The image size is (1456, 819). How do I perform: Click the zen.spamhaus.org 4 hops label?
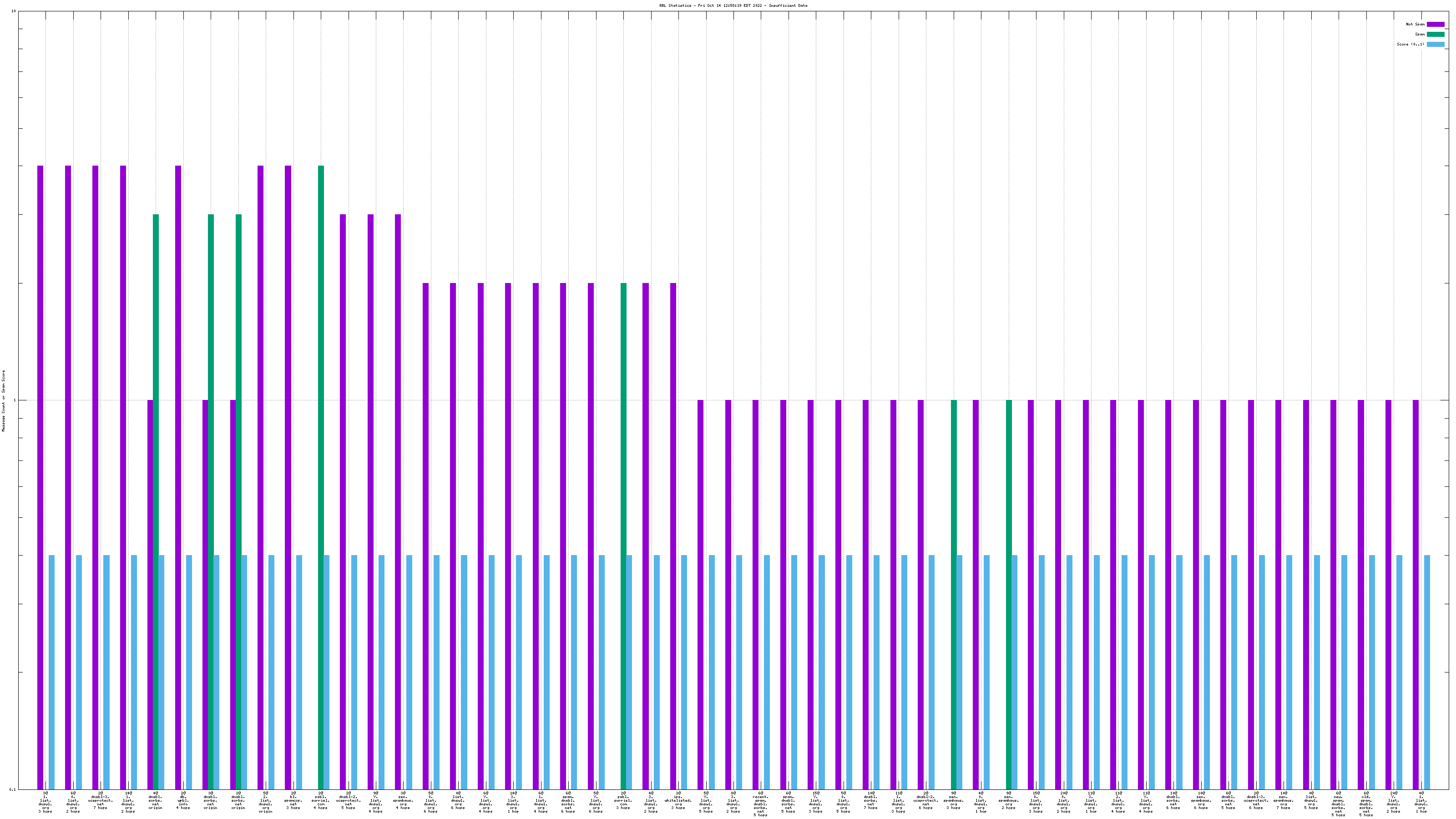tap(403, 800)
